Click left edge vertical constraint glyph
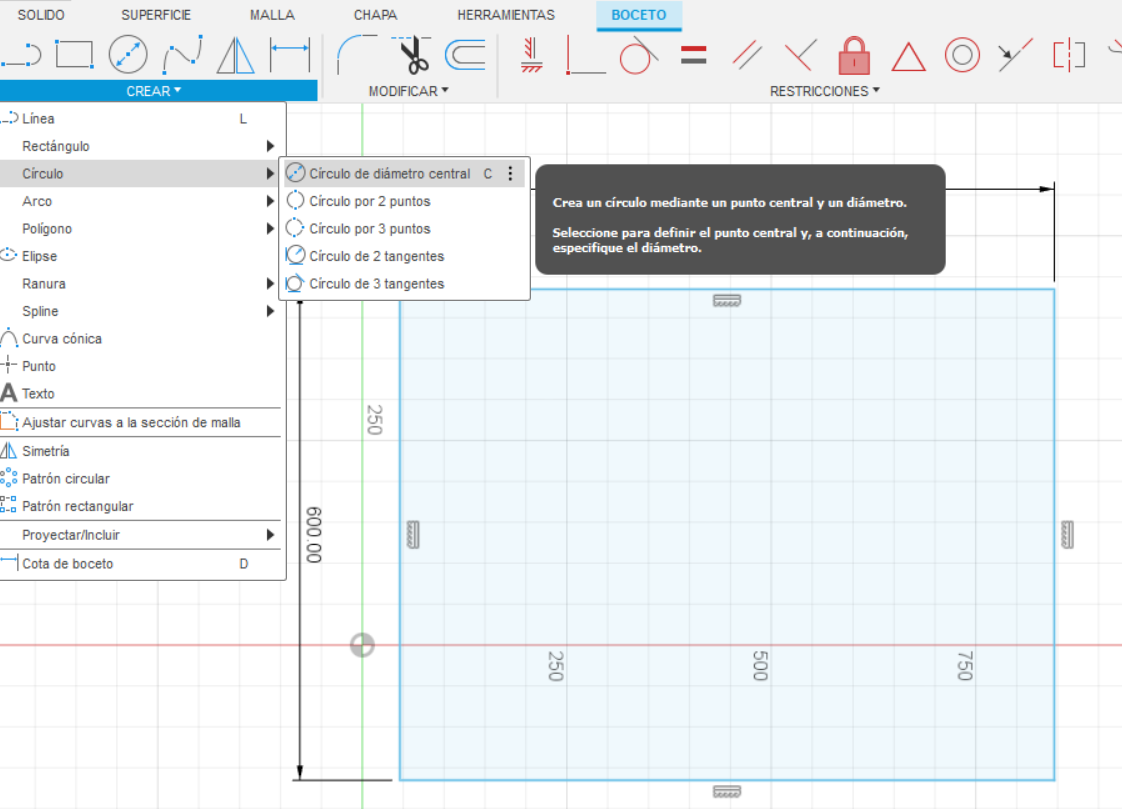The width and height of the screenshot is (1122, 809). [413, 534]
